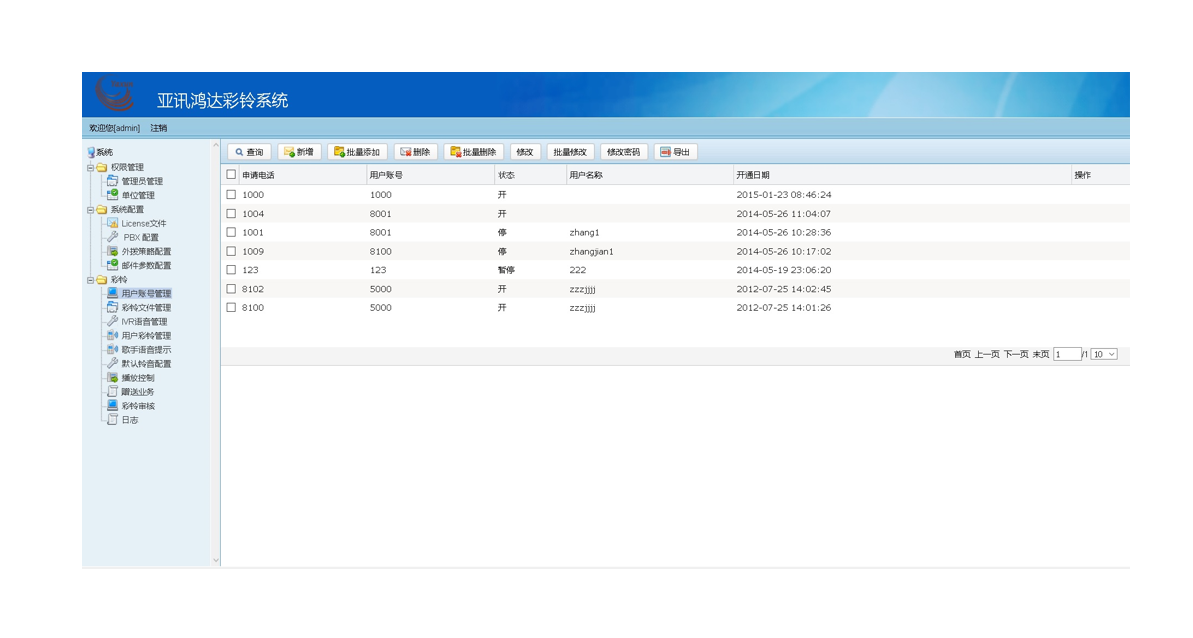Click the 删除 delete icon in toolbar
This screenshot has height=638, width=1193.
point(405,153)
